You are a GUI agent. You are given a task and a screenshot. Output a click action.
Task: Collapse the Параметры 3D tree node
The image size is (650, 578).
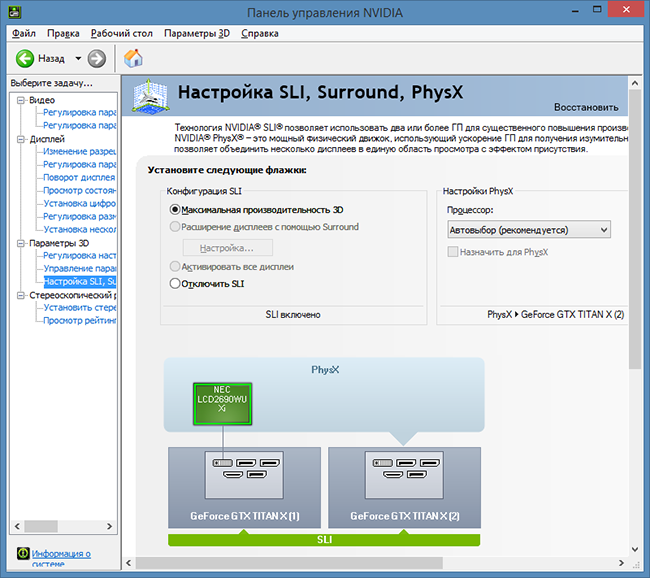20,243
